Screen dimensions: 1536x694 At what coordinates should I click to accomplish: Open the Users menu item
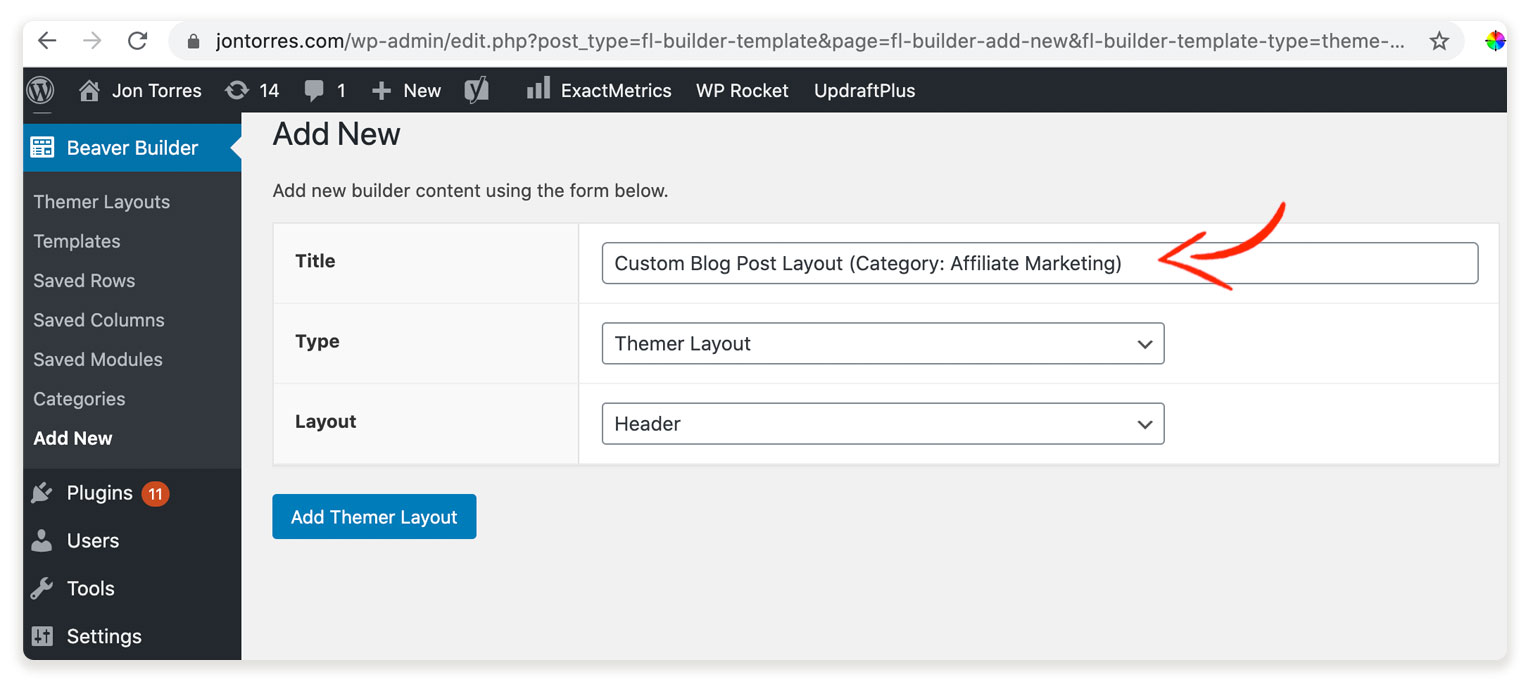pos(93,541)
